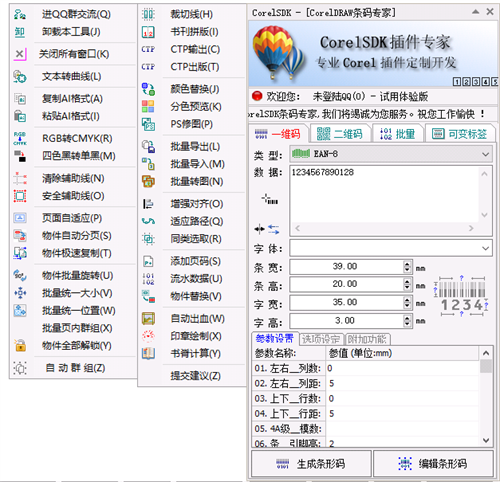
Task: Select parameter row 01. 左右__列数
Action: [x=365, y=368]
